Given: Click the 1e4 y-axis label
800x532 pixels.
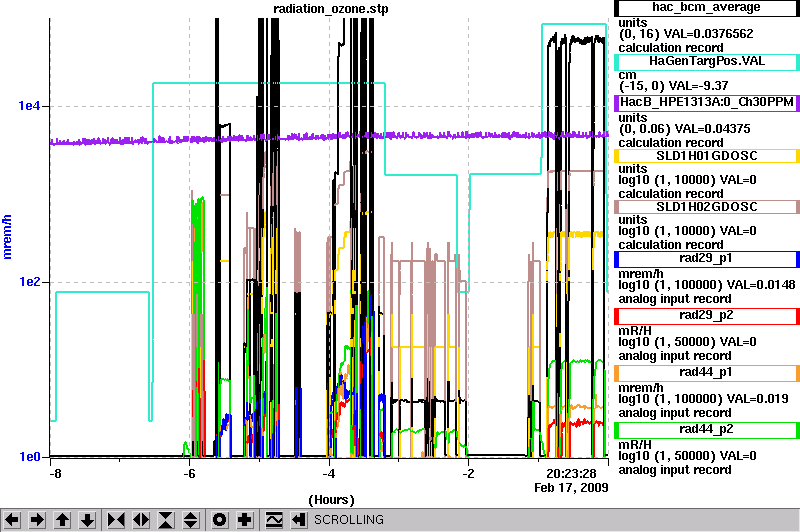Looking at the screenshot, I should point(29,106).
